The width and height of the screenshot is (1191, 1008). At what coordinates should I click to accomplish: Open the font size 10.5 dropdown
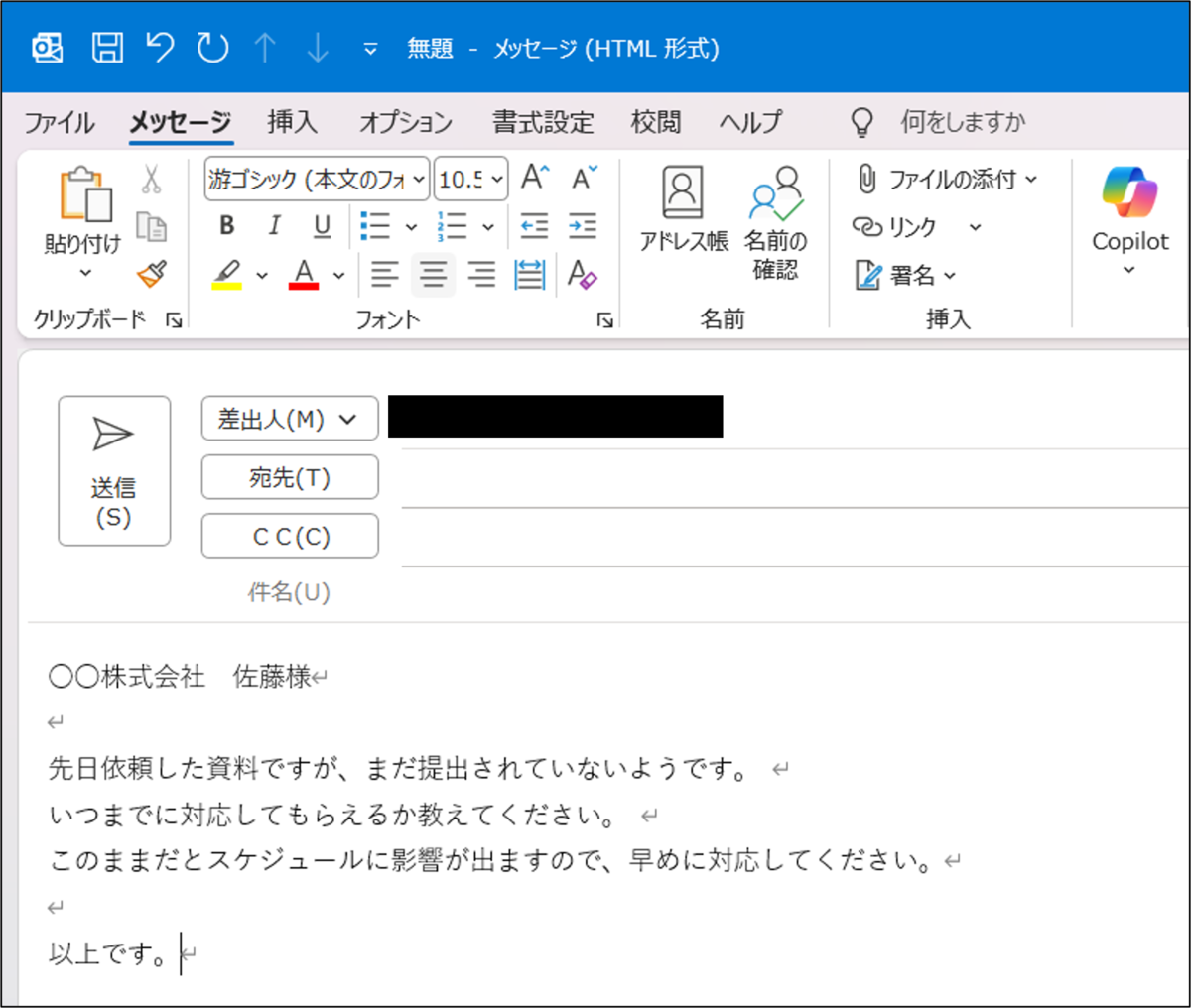tap(471, 180)
